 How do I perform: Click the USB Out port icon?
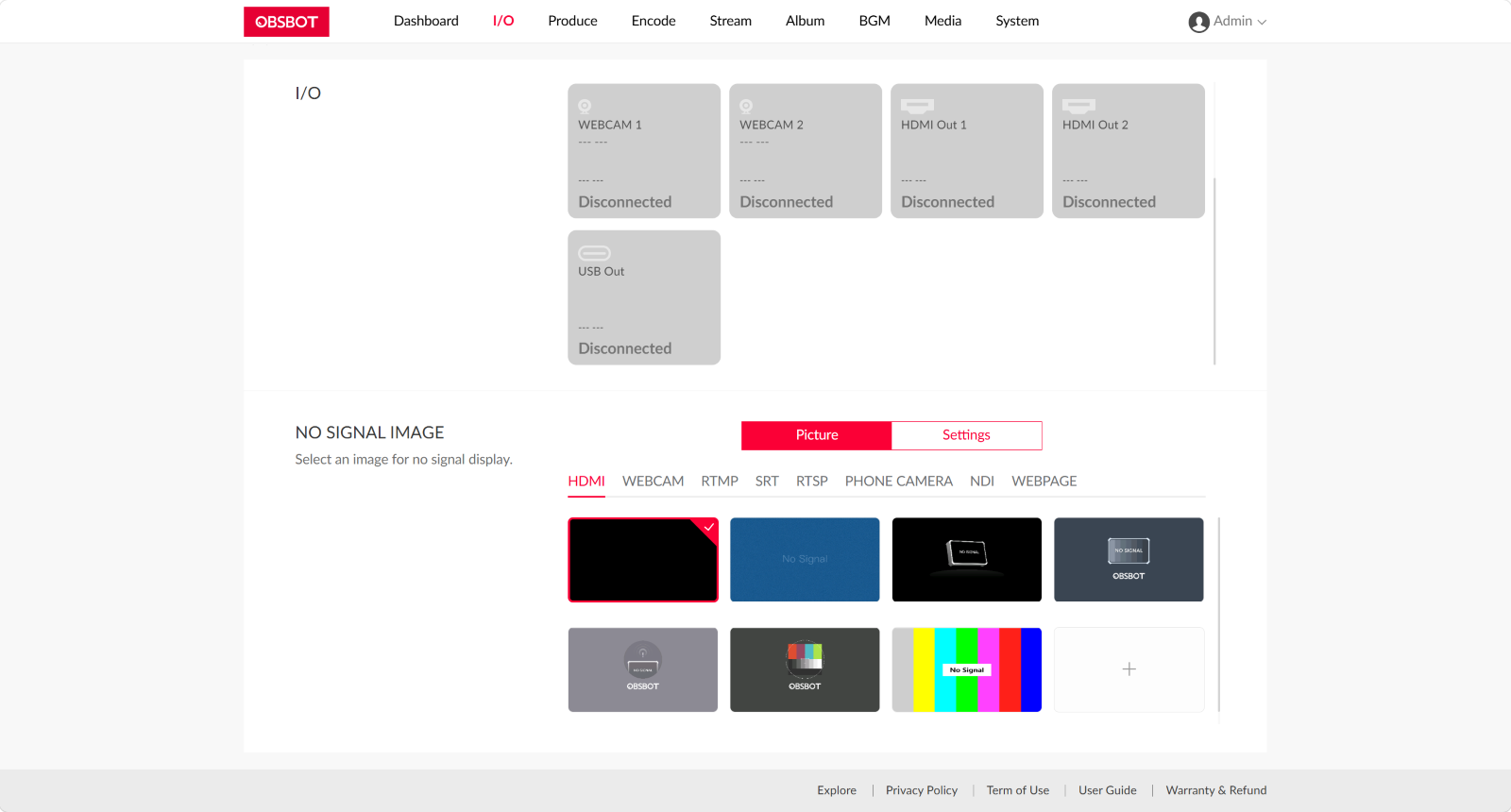pos(594,253)
